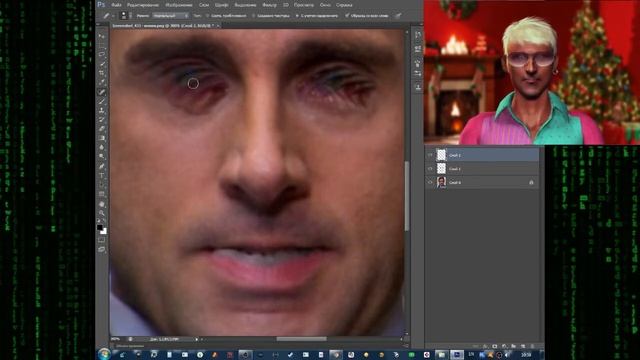Click the foreground color swatch
The image size is (640, 360).
(100, 227)
